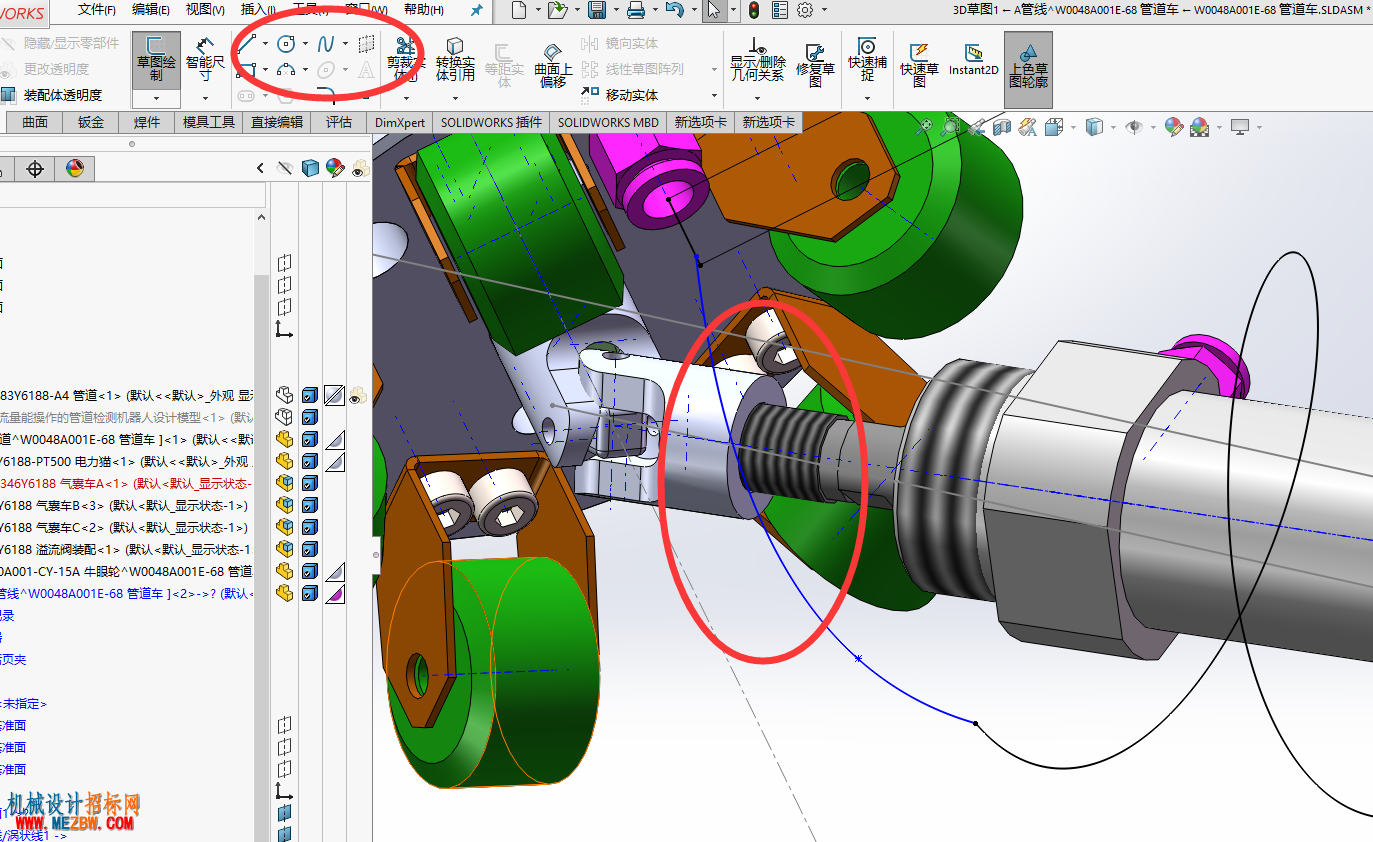Click the New document icon
Screen dimensions: 1373x842
(518, 10)
